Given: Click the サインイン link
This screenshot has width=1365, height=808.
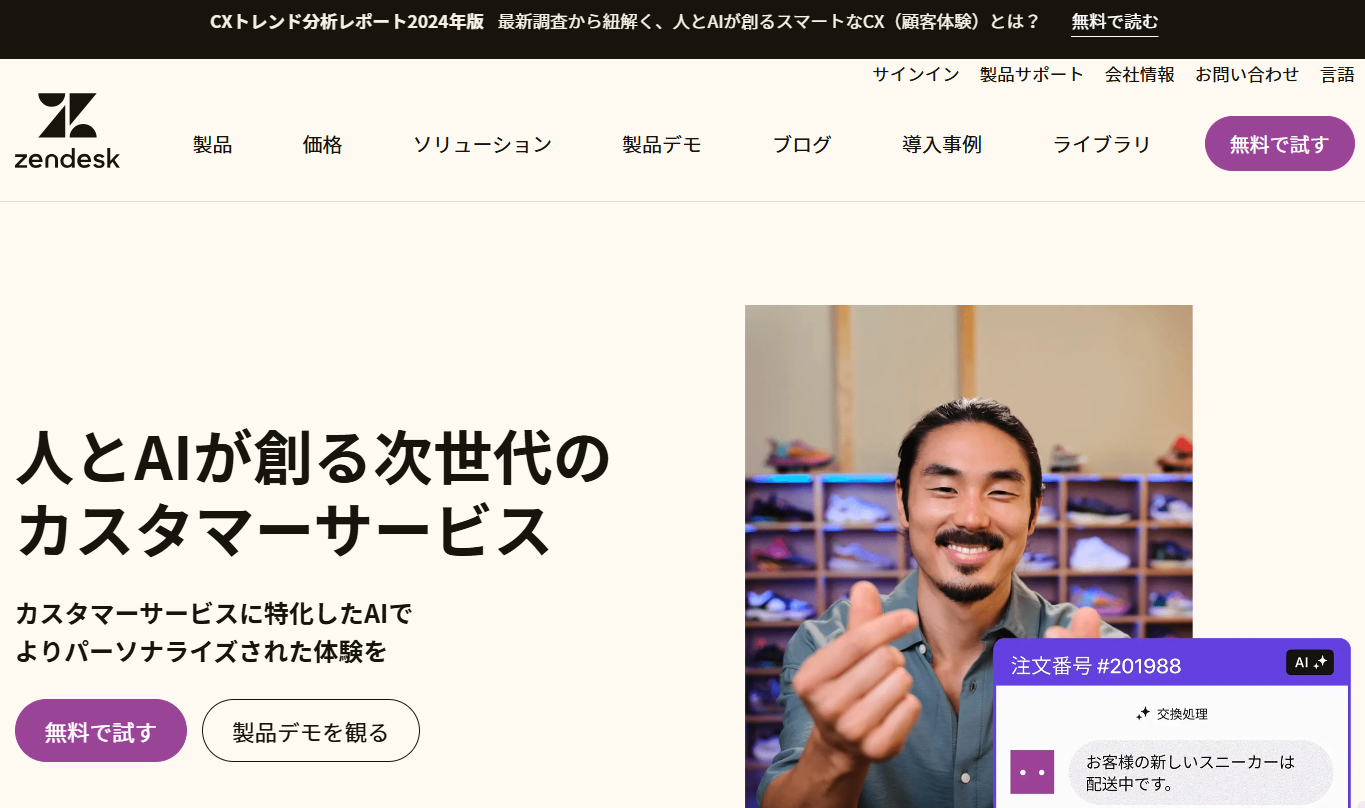Looking at the screenshot, I should 916,74.
